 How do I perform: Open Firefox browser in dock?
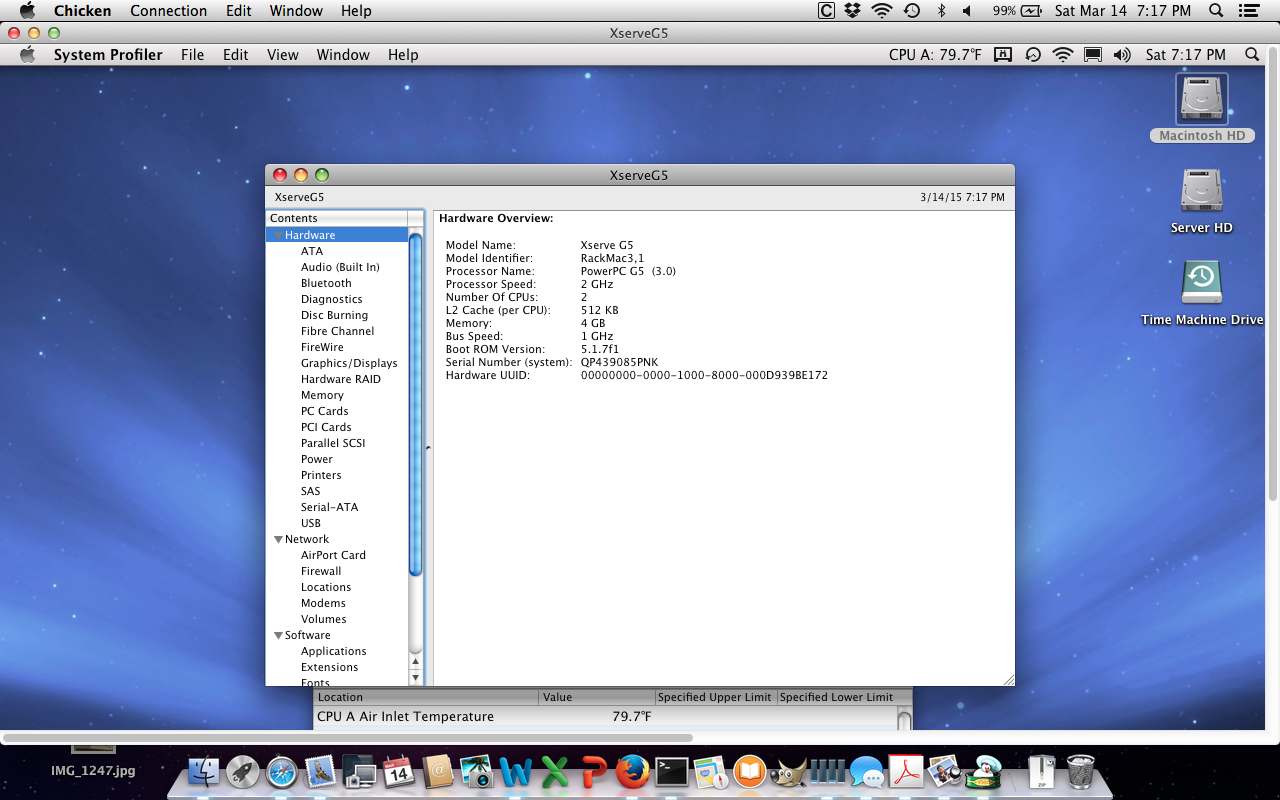click(632, 771)
